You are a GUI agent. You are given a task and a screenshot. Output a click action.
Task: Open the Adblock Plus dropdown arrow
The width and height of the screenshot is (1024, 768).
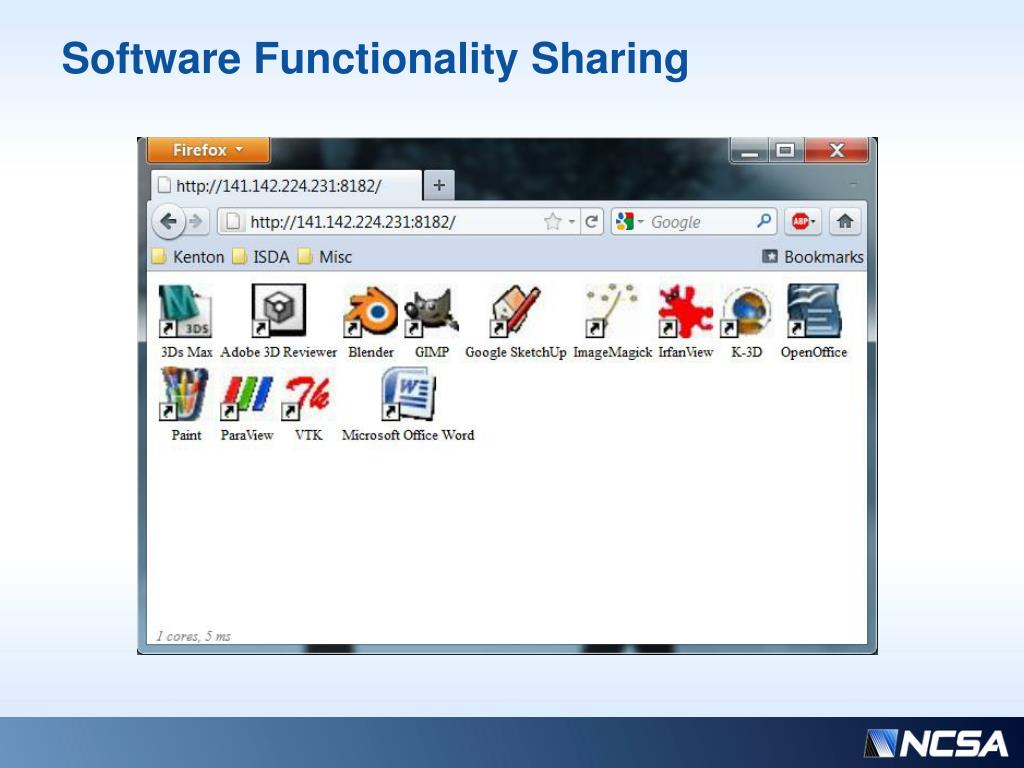(x=814, y=221)
